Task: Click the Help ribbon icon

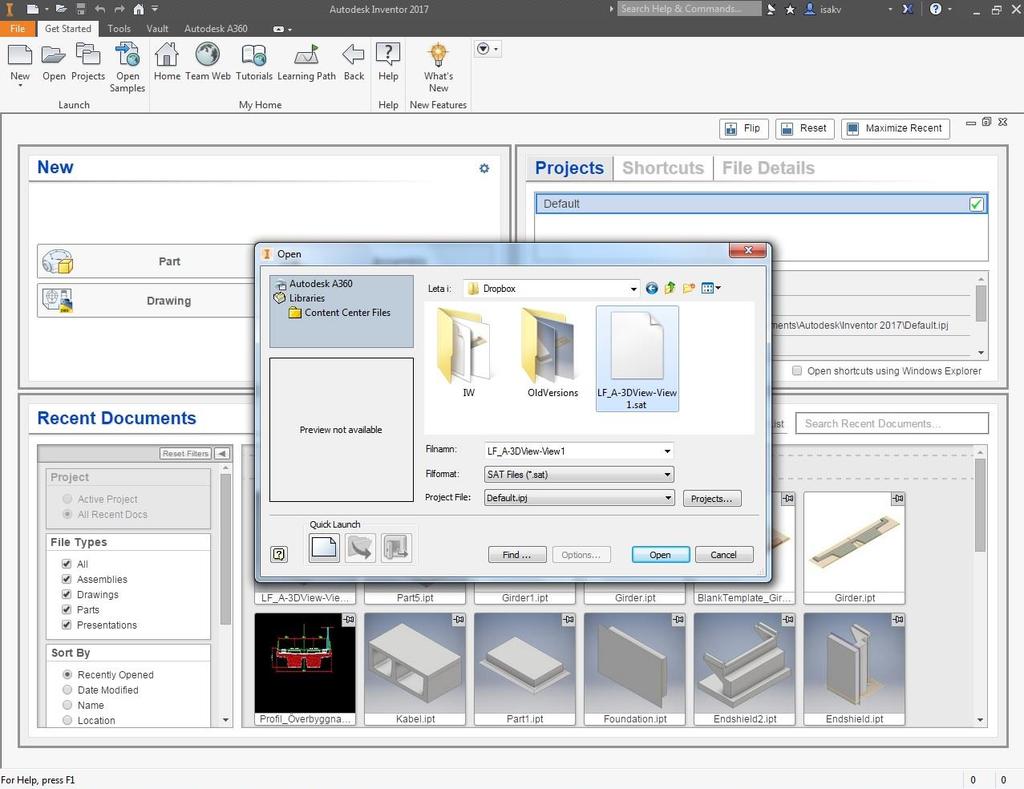Action: (x=388, y=56)
